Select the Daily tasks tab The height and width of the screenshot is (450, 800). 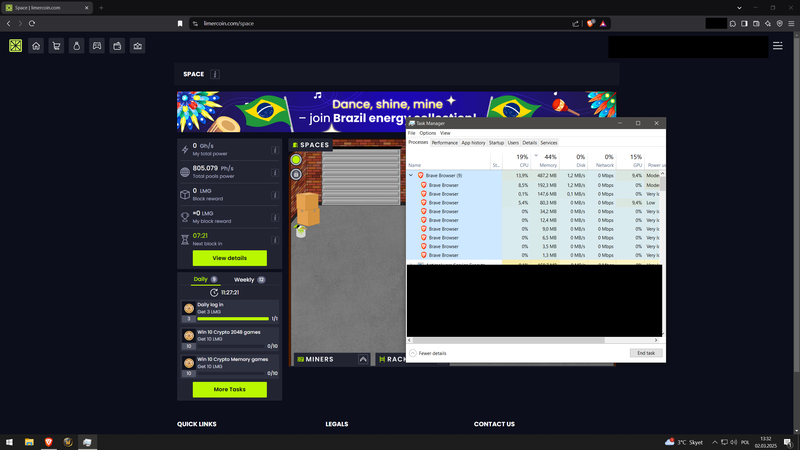tap(205, 279)
